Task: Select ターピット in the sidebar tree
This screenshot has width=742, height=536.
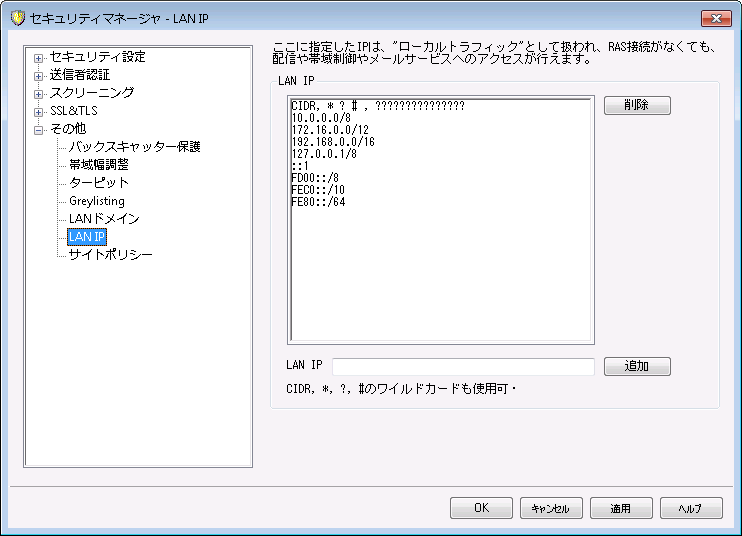Action: pos(98,183)
